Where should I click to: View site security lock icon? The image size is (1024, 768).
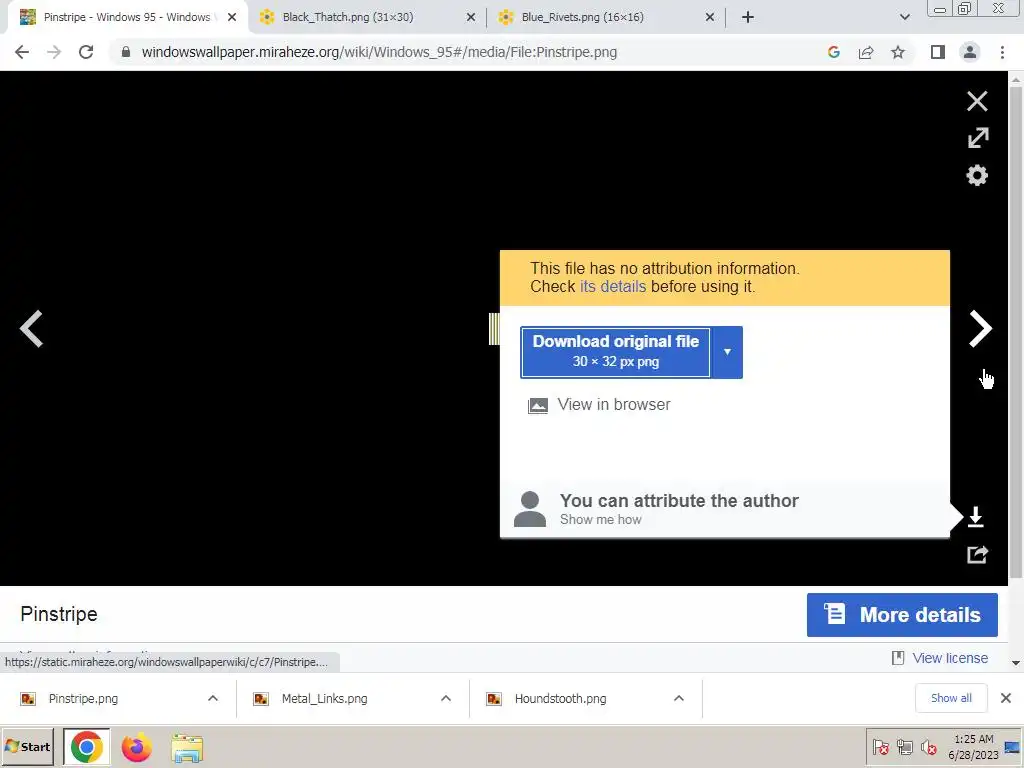(x=126, y=52)
